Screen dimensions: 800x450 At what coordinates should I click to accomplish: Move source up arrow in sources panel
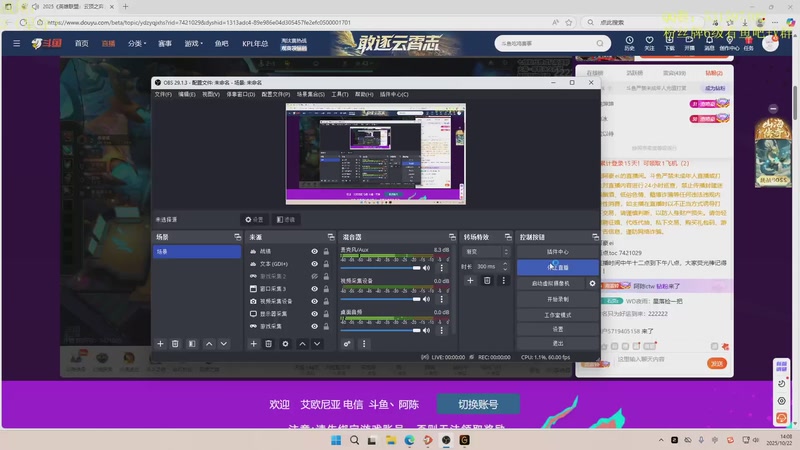303,344
